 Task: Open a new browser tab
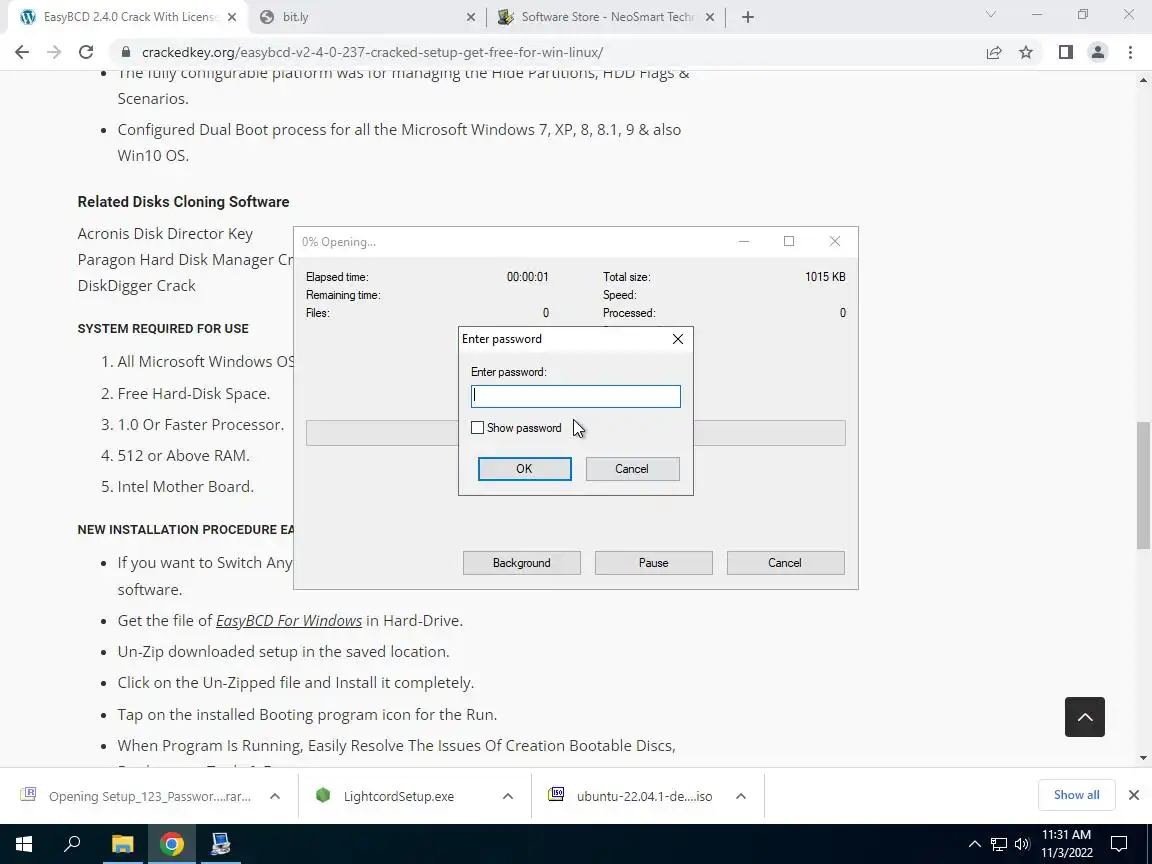[747, 17]
